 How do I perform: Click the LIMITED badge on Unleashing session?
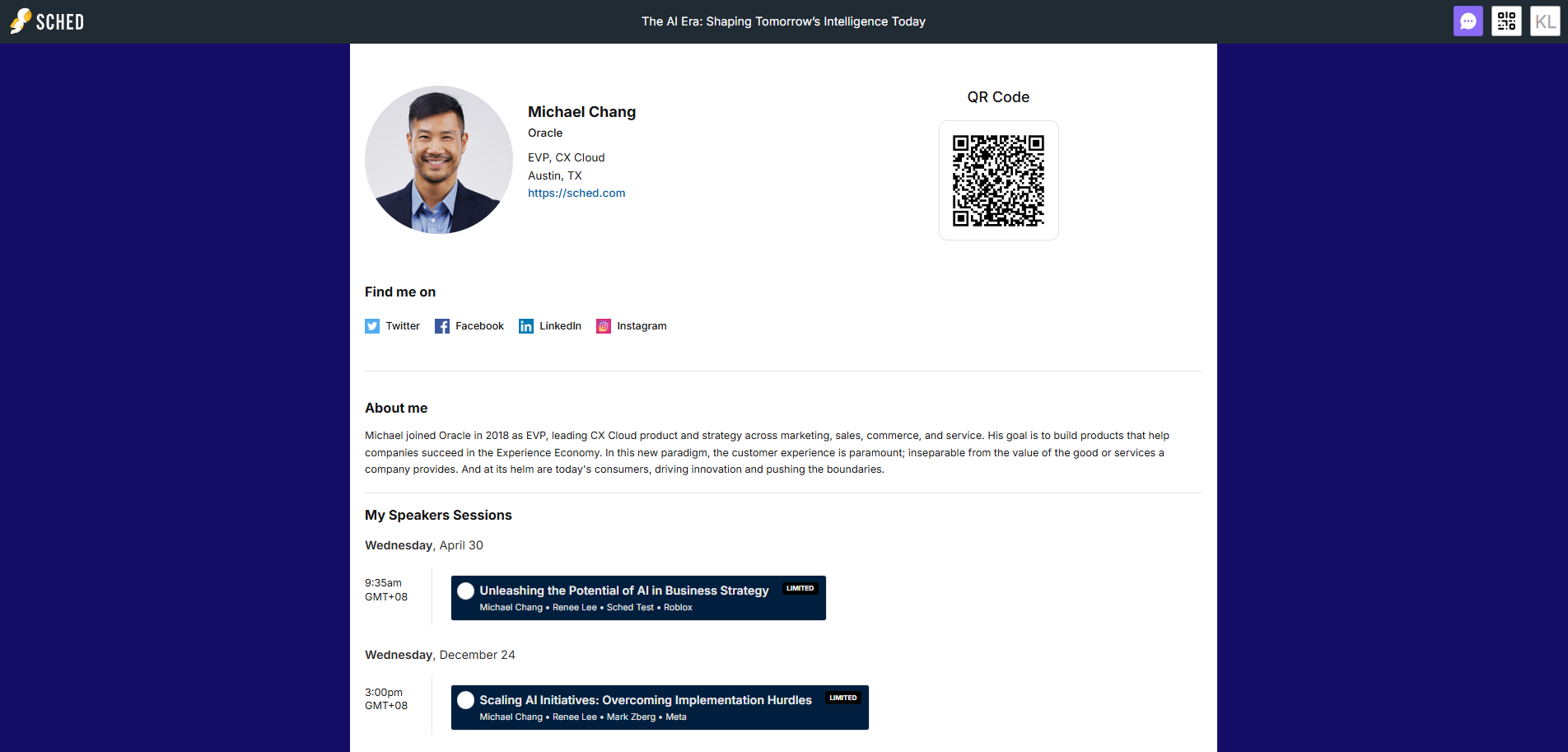800,588
